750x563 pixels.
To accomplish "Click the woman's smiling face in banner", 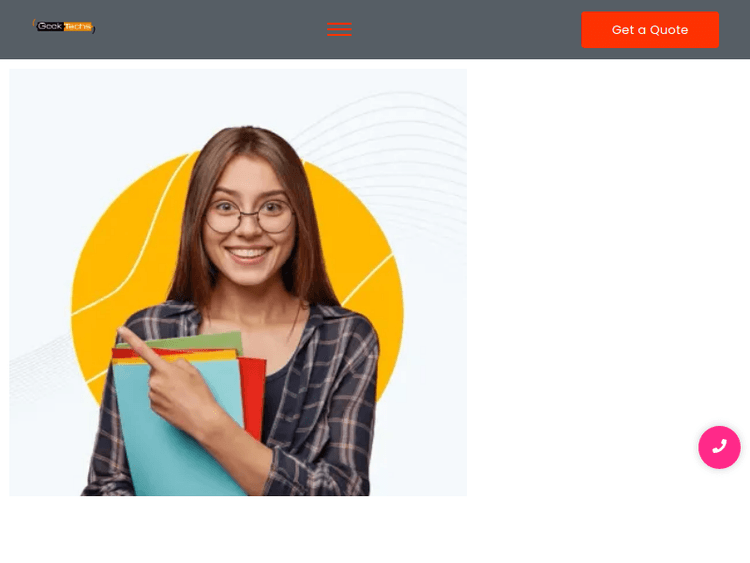I will 249,220.
